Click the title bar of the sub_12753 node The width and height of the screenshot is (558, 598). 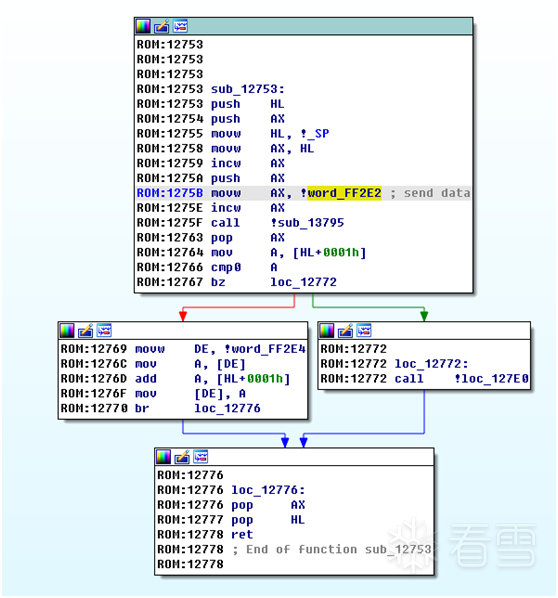[304, 26]
